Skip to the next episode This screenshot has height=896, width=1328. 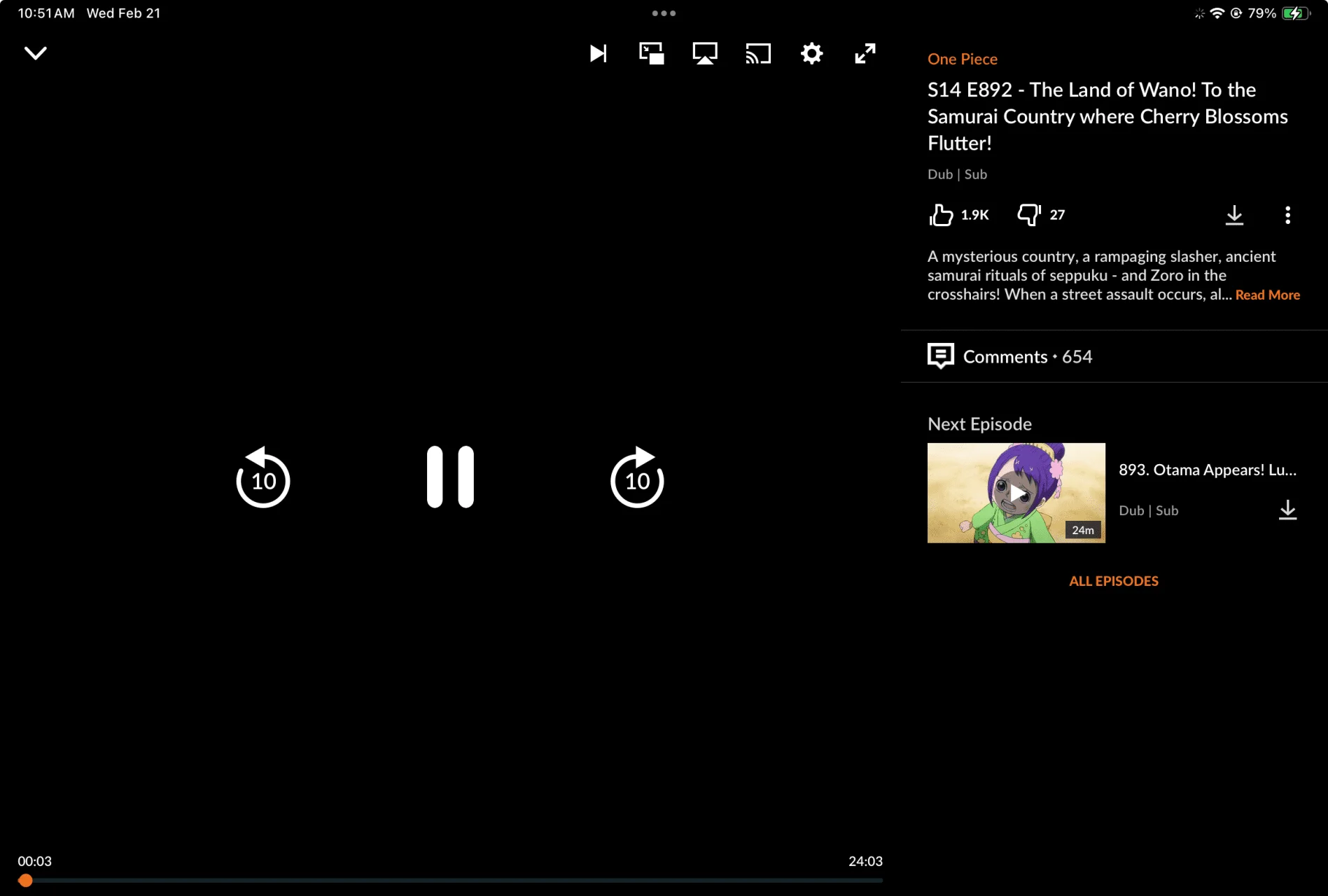coord(598,54)
